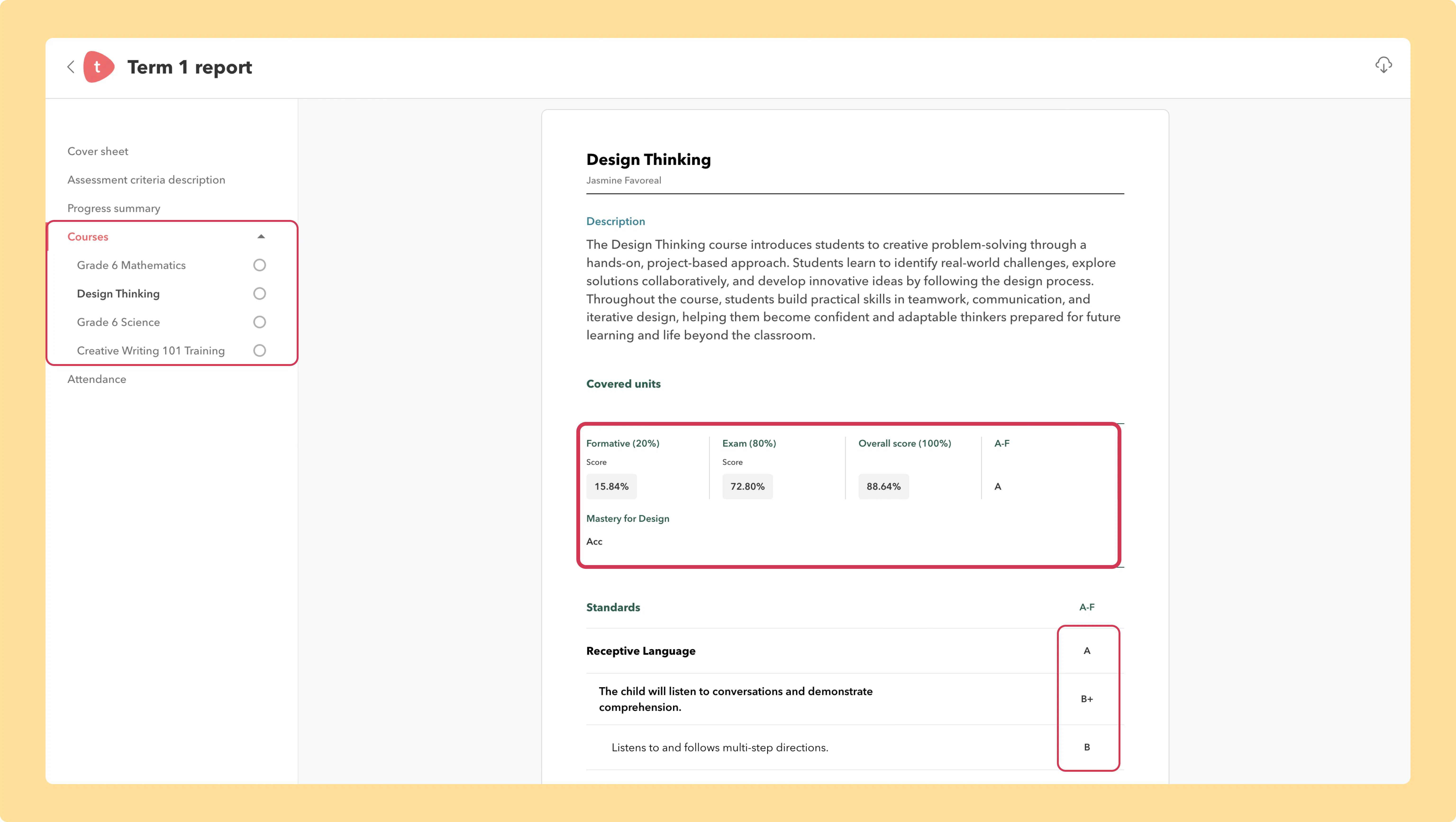Select the Grade 6 Mathematics radio circle

click(x=259, y=265)
